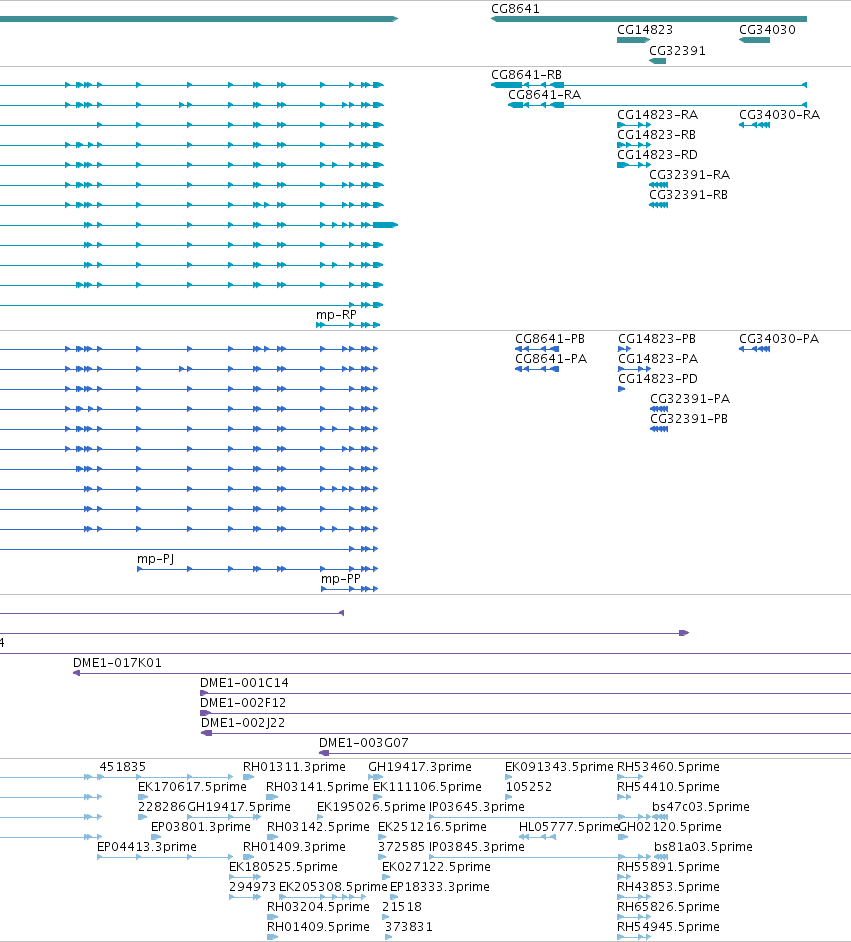This screenshot has height=942, width=851.
Task: Click the CG14823-RB transcript label
Action: pos(656,135)
